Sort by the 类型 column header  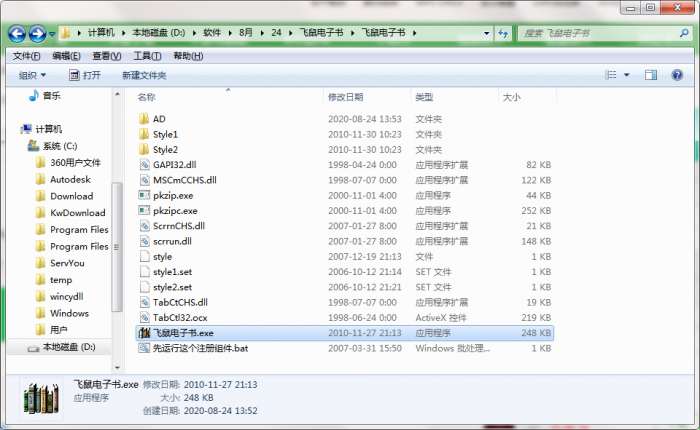tap(424, 97)
